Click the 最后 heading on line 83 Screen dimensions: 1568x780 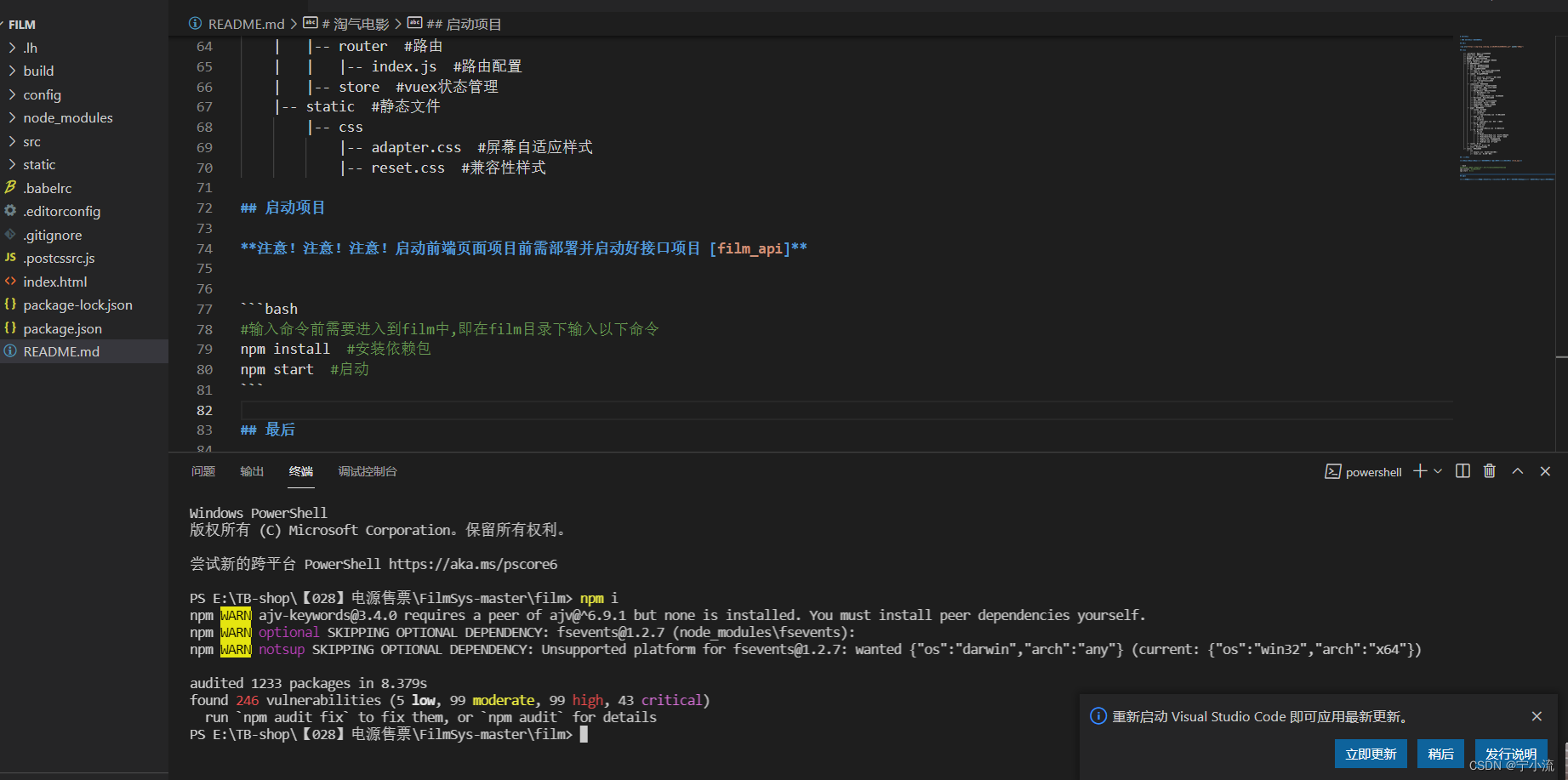[268, 430]
